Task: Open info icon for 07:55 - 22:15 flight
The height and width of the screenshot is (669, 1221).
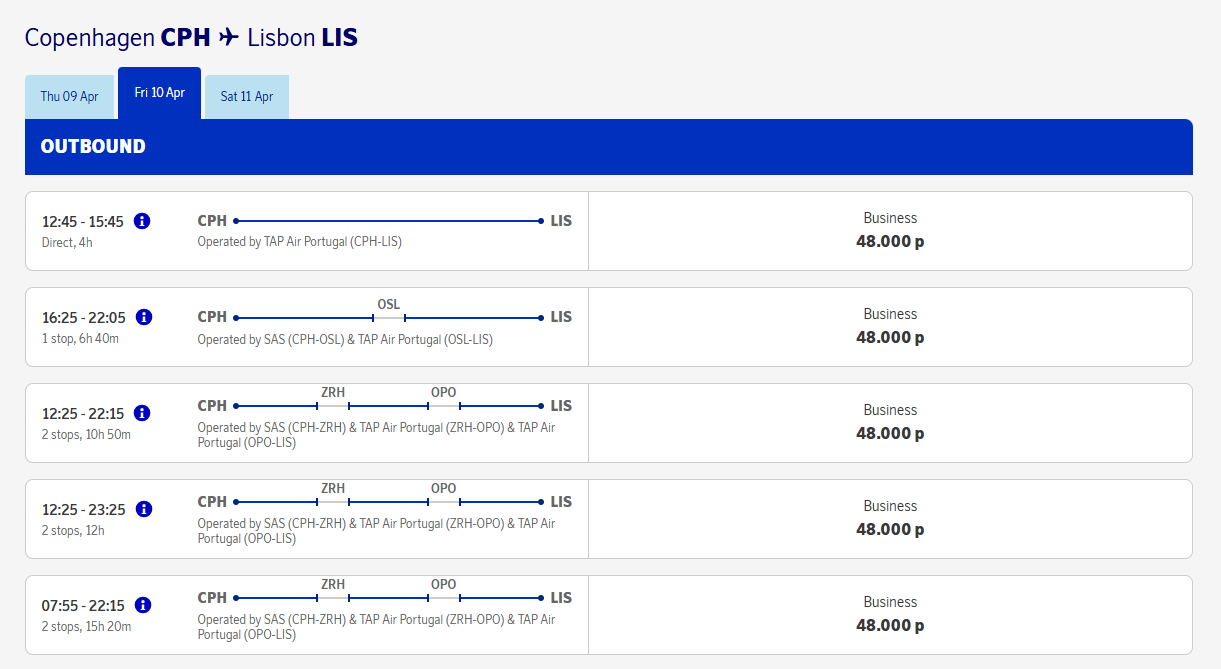Action: tap(143, 605)
